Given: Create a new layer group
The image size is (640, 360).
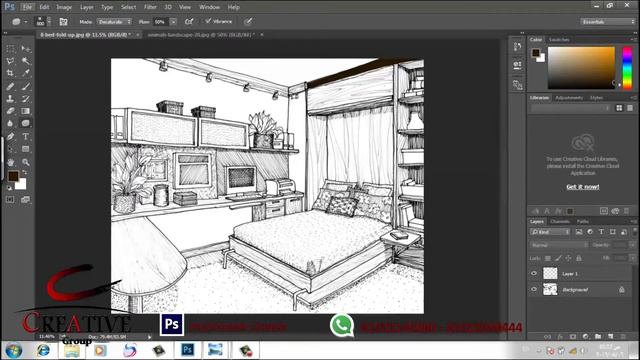Looking at the screenshot, I should 598,336.
